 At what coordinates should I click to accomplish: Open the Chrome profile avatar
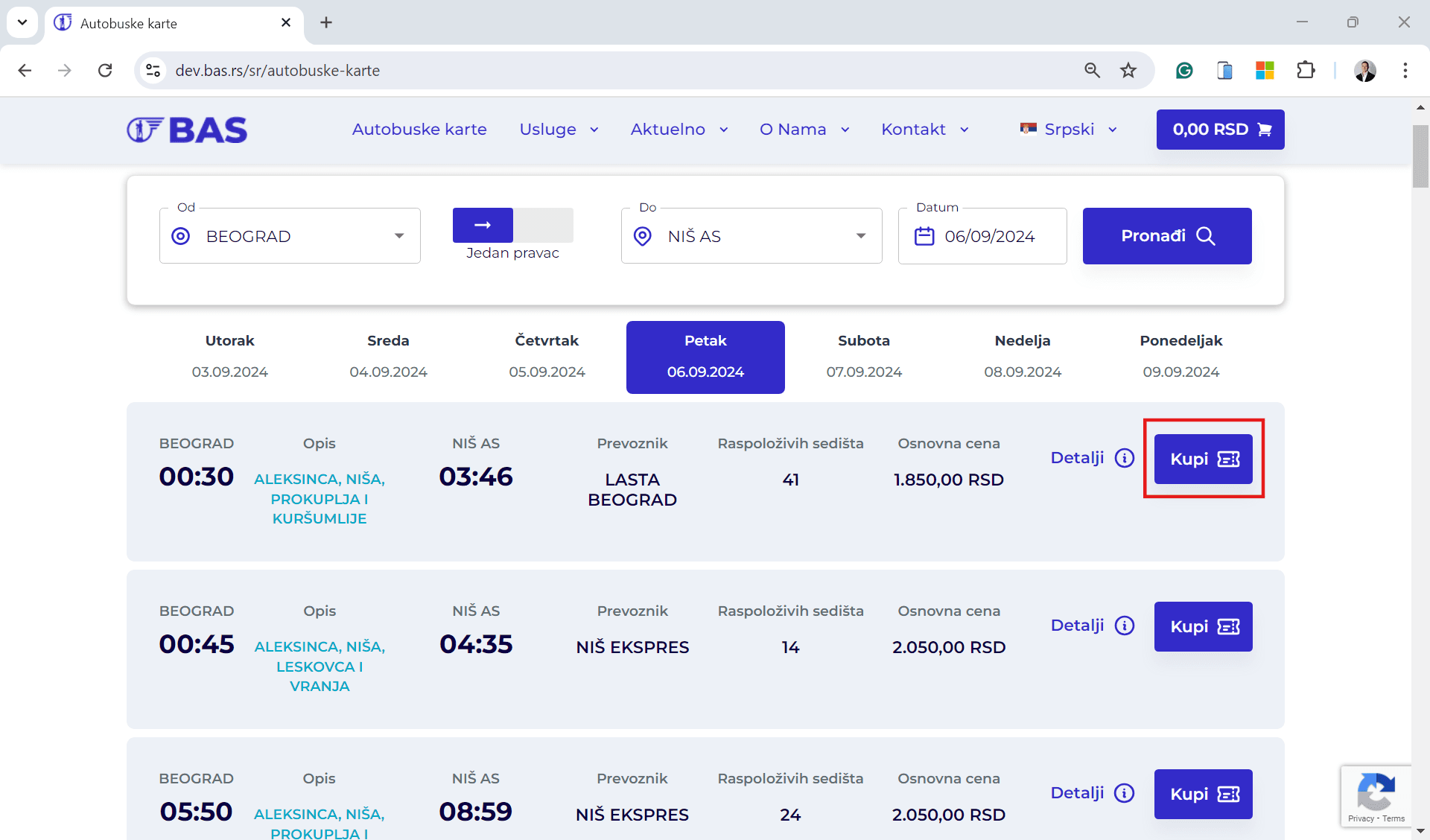(1365, 70)
